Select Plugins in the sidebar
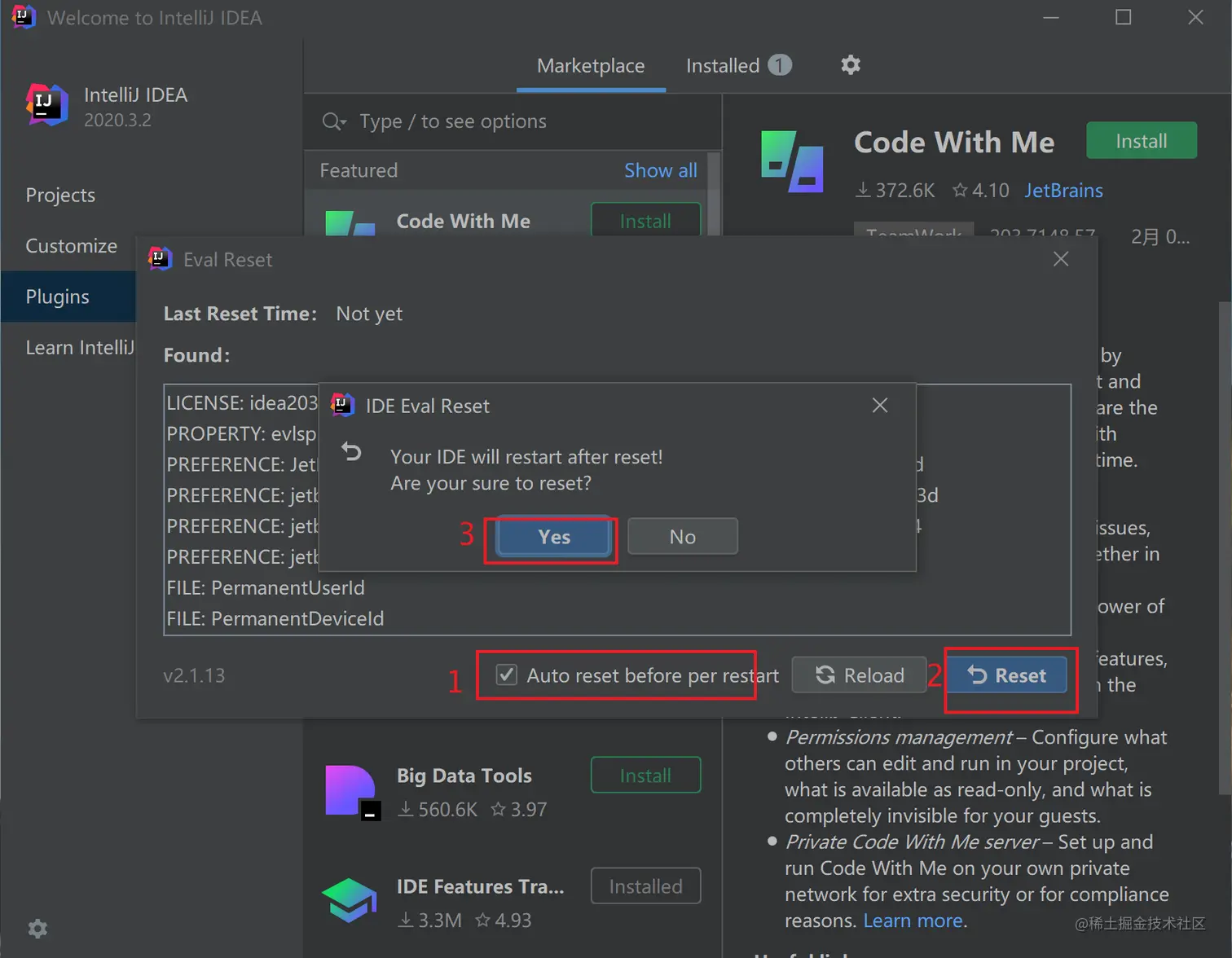 tap(68, 297)
